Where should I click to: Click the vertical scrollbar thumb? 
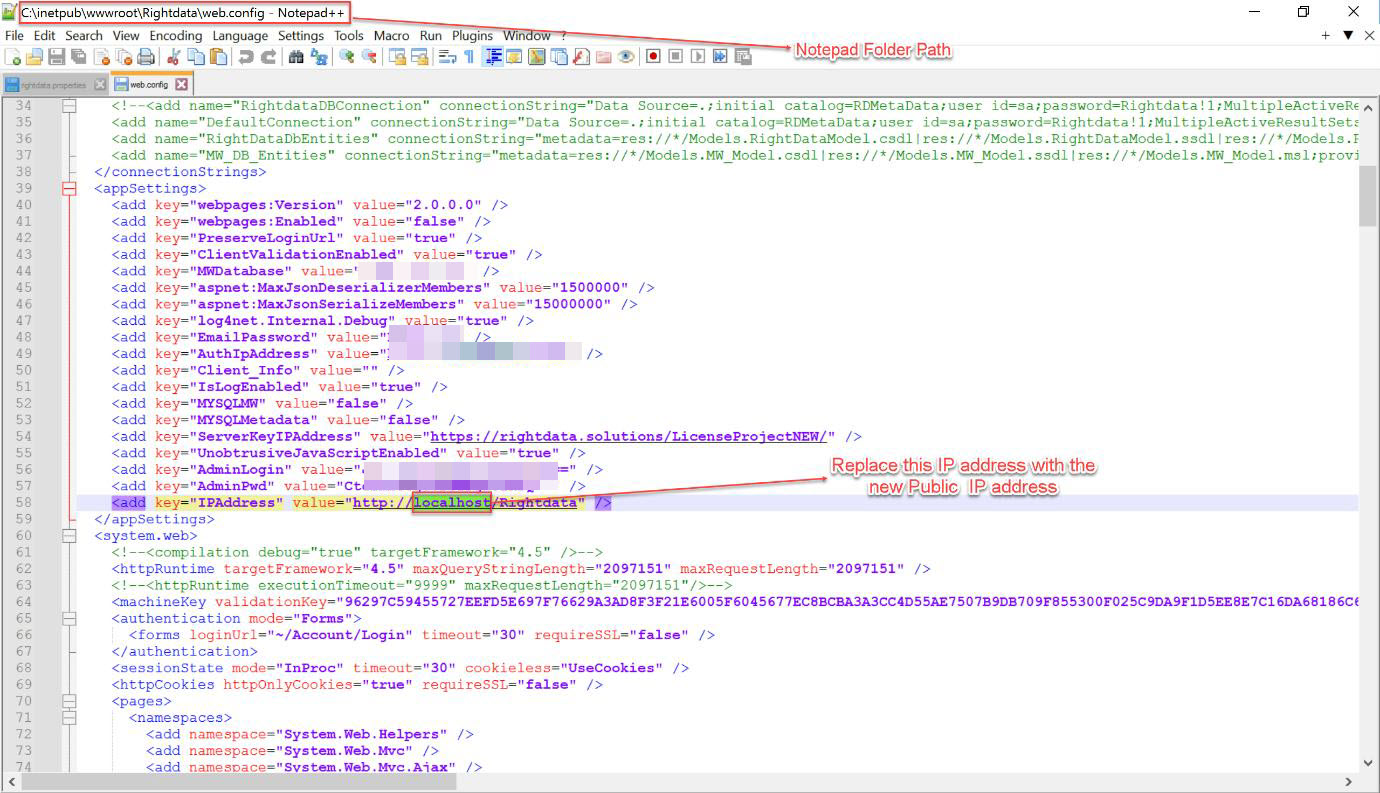tap(1369, 195)
